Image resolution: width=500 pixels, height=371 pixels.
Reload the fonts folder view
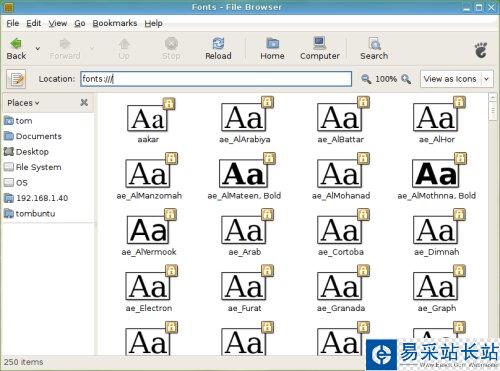pyautogui.click(x=218, y=48)
